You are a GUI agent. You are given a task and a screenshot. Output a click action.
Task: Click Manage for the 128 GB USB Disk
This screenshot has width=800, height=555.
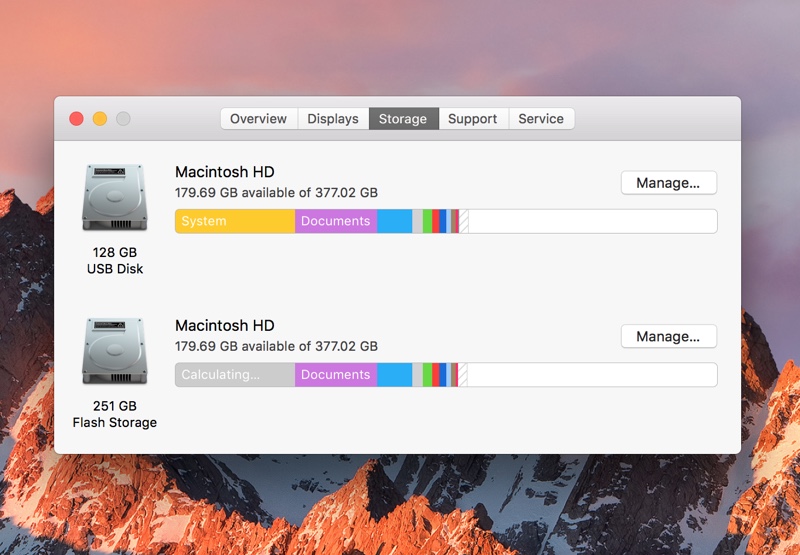tap(668, 183)
